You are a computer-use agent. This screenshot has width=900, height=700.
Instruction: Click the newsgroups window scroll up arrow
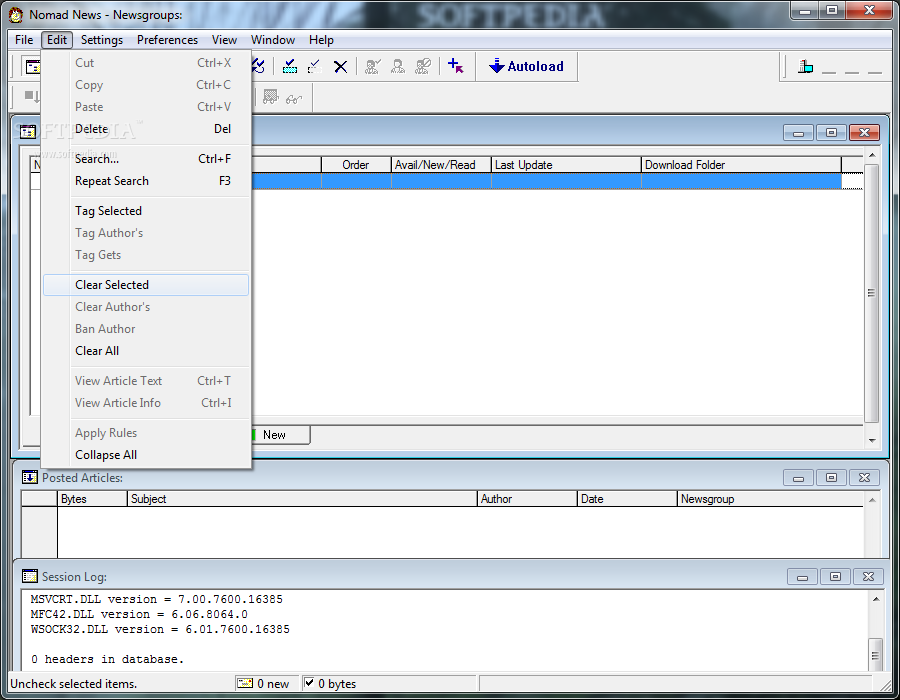872,155
